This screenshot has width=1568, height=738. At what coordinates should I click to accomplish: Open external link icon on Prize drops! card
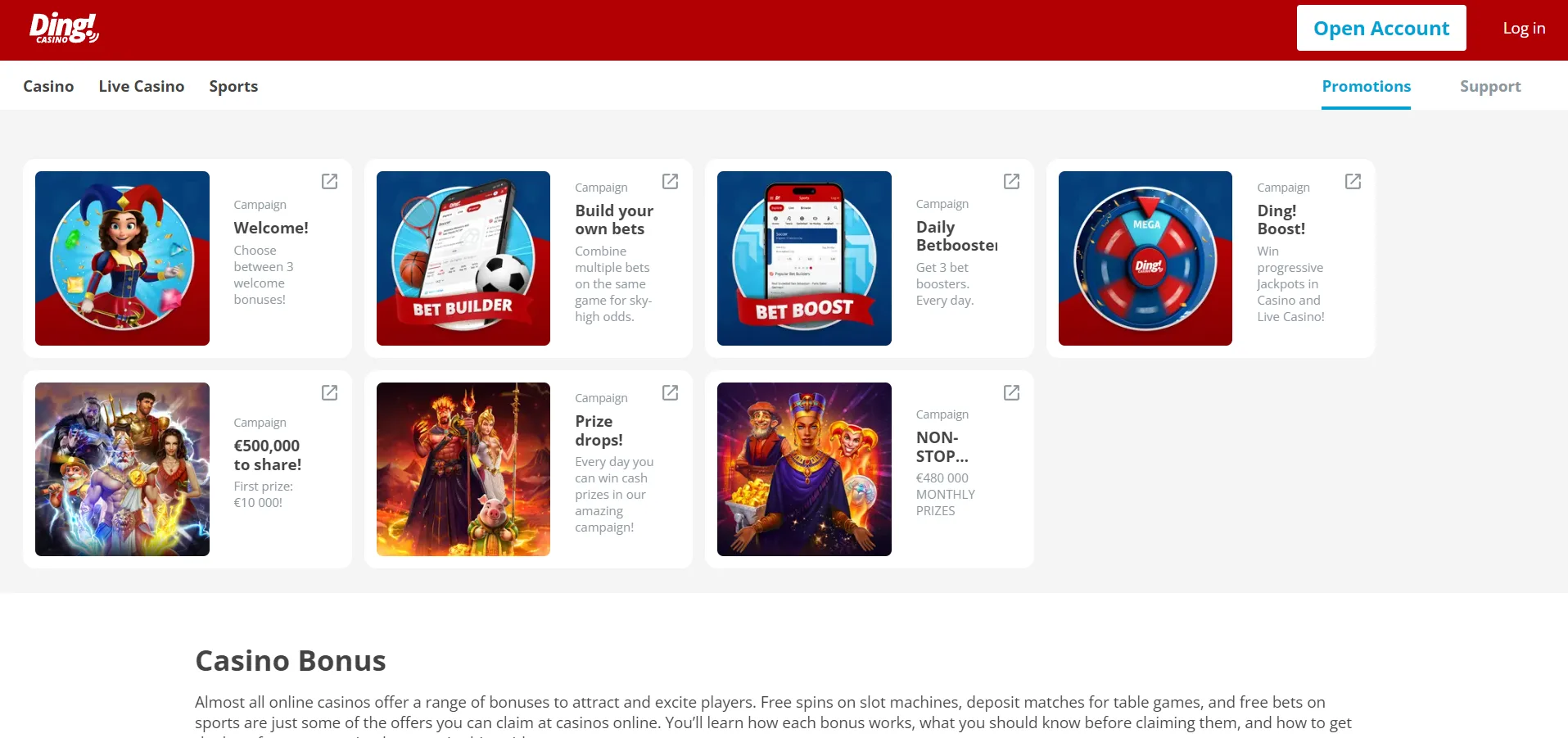(670, 392)
